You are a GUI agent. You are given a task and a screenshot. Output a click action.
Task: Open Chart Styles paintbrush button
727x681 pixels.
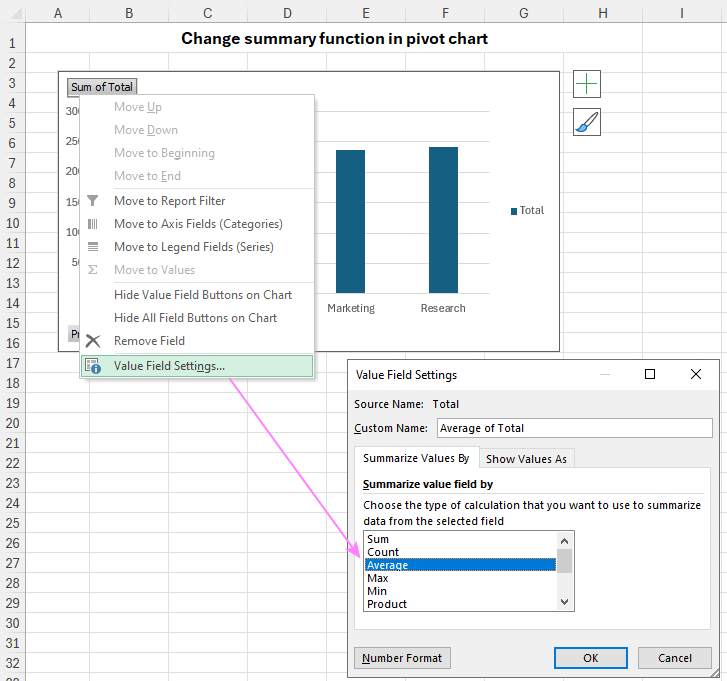pos(587,122)
